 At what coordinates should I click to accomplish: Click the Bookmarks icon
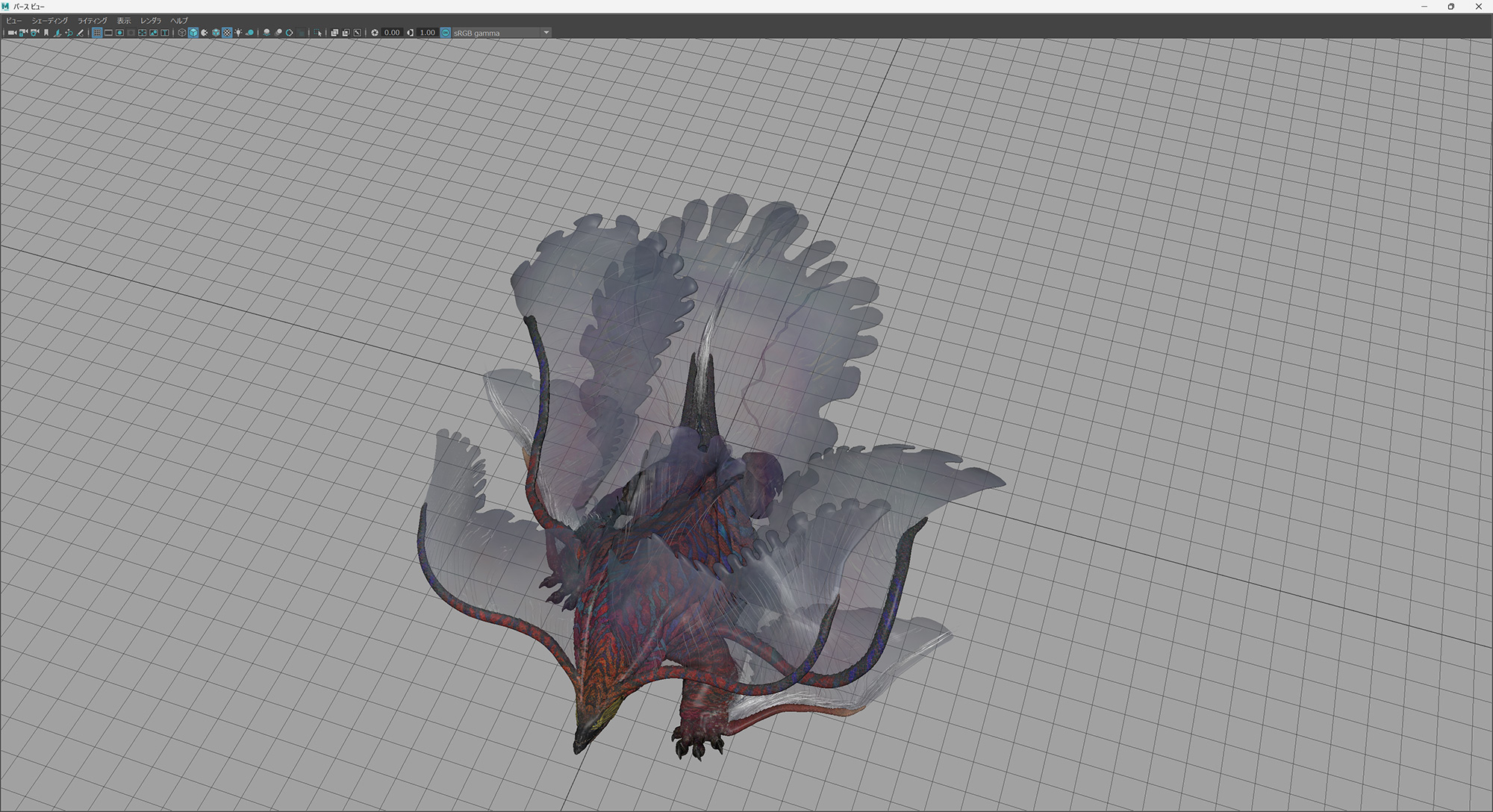pyautogui.click(x=46, y=33)
